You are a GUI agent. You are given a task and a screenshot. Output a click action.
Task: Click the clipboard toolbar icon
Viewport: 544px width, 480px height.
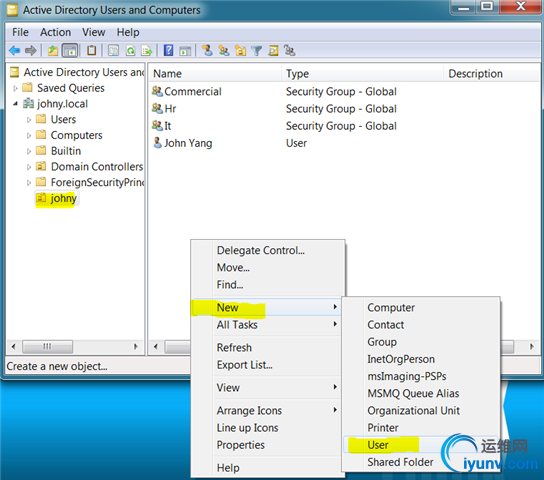tap(92, 51)
